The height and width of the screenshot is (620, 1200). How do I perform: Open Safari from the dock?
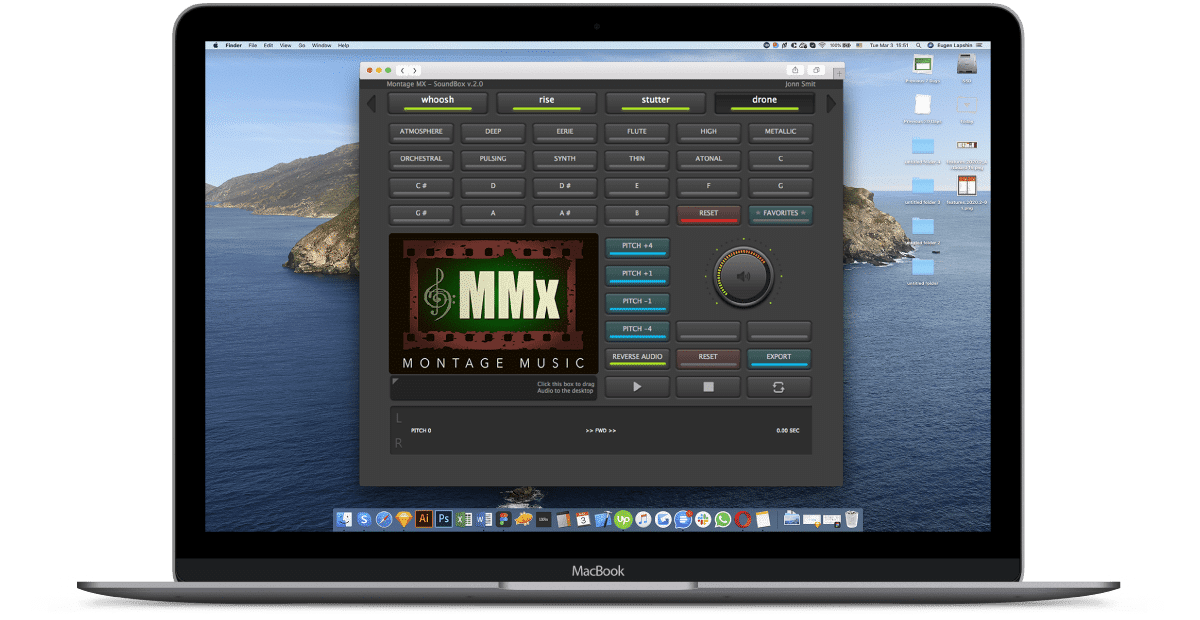coord(384,519)
